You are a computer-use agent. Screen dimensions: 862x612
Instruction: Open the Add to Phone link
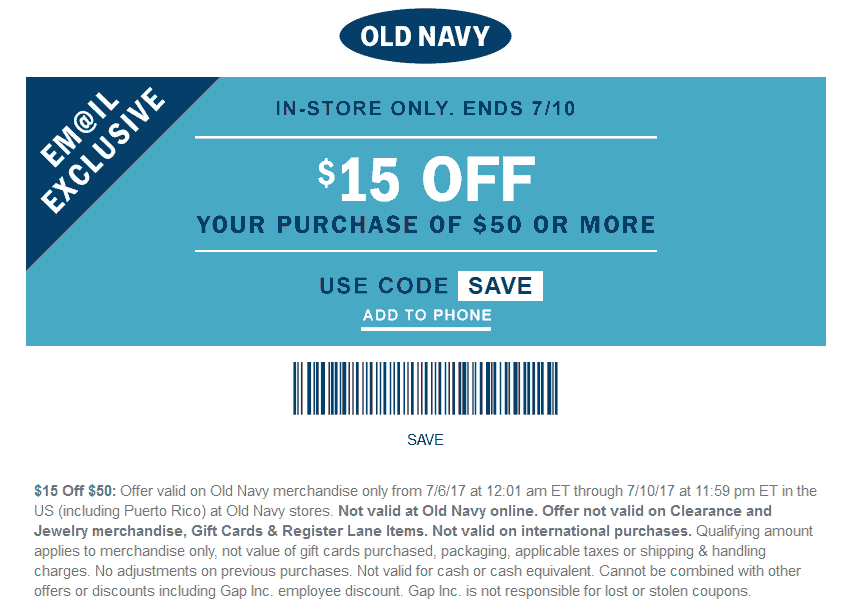pos(427,316)
